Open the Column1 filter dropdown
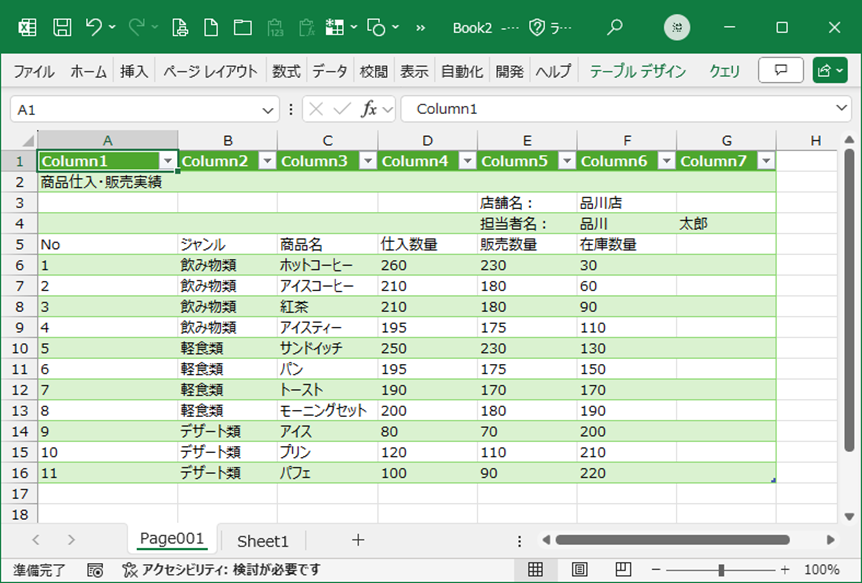 (x=167, y=161)
